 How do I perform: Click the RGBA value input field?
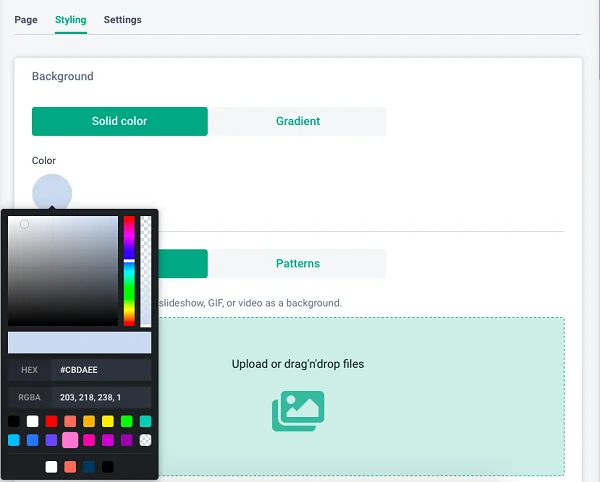click(x=100, y=397)
